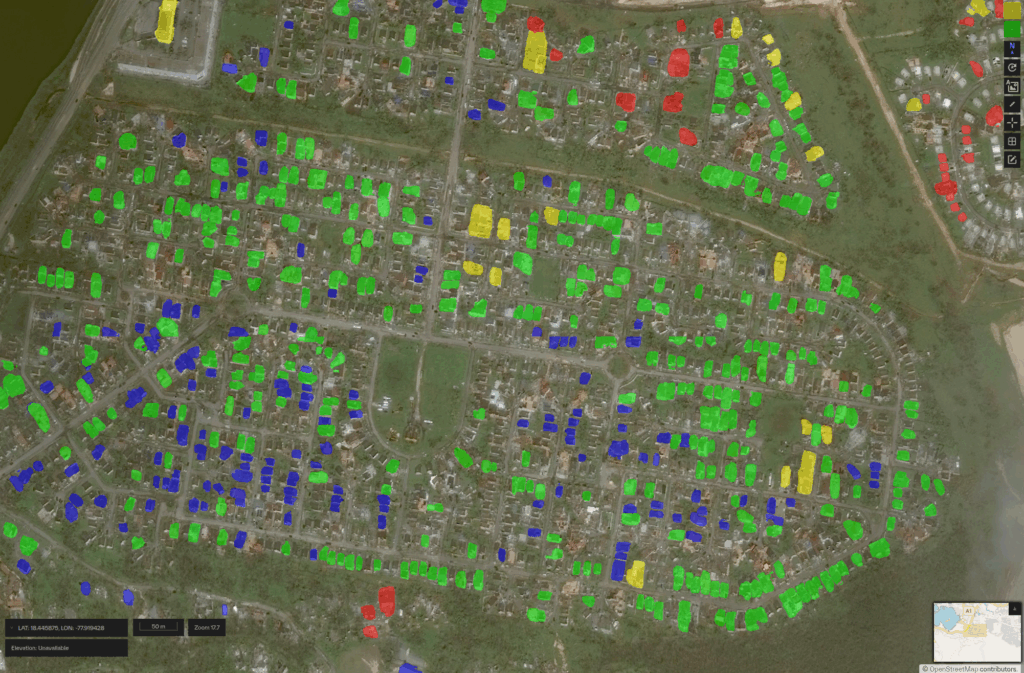
Task: Click the blue lake area in minimap
Action: [x=948, y=620]
